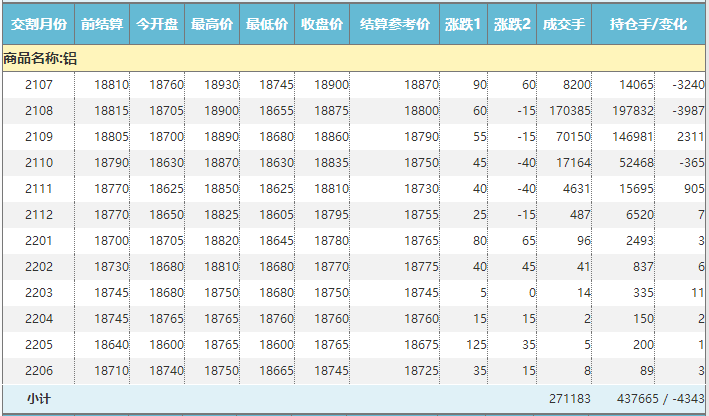
Task: Click the 前结算 column header
Action: (103, 23)
